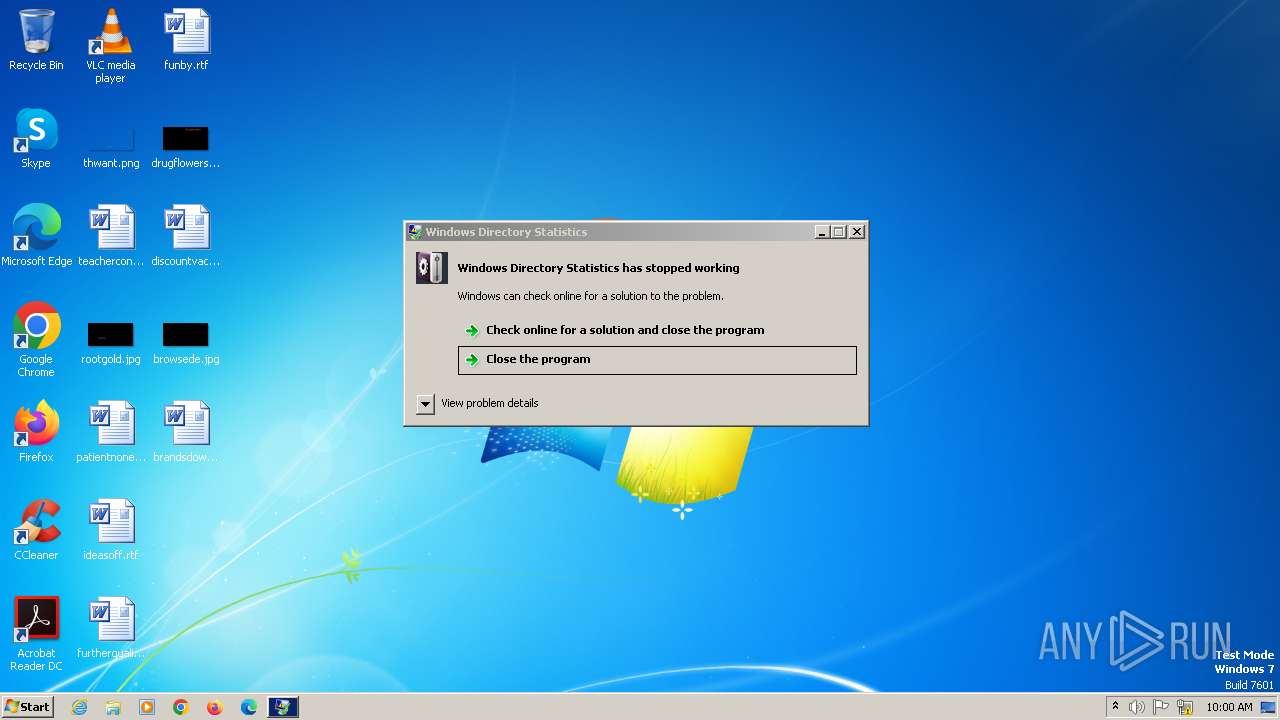Select the teachercon document icon
This screenshot has width=1280, height=720.
tap(110, 236)
